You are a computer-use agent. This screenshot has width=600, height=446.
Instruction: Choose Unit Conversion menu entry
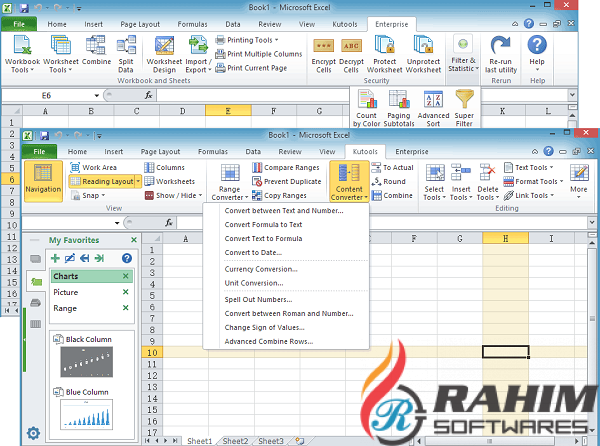pyautogui.click(x=254, y=283)
